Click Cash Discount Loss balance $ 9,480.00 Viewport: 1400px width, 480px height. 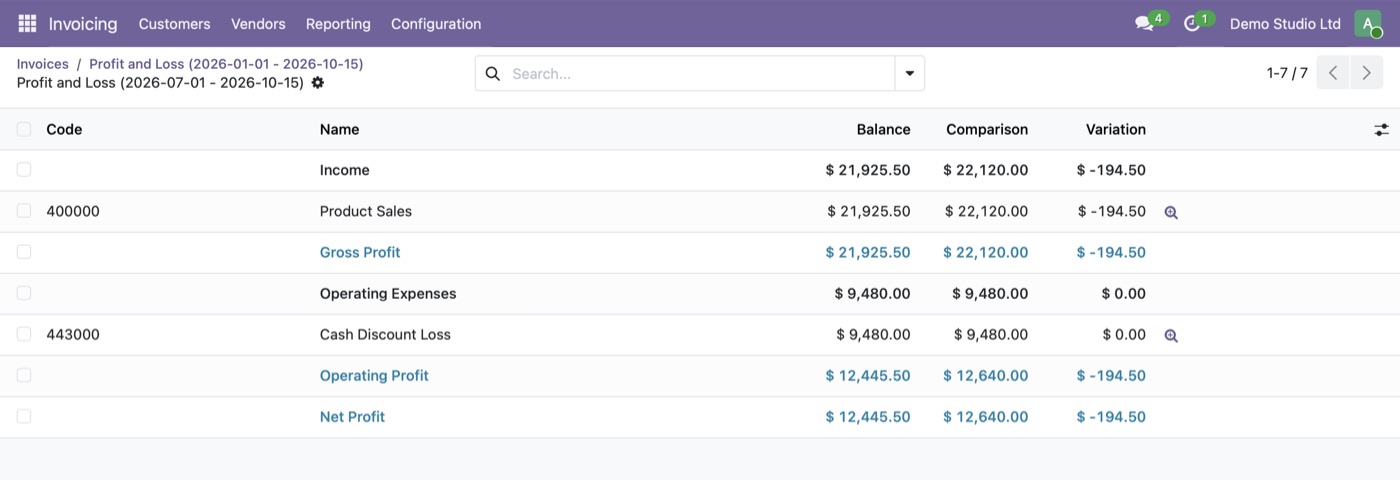coord(873,334)
